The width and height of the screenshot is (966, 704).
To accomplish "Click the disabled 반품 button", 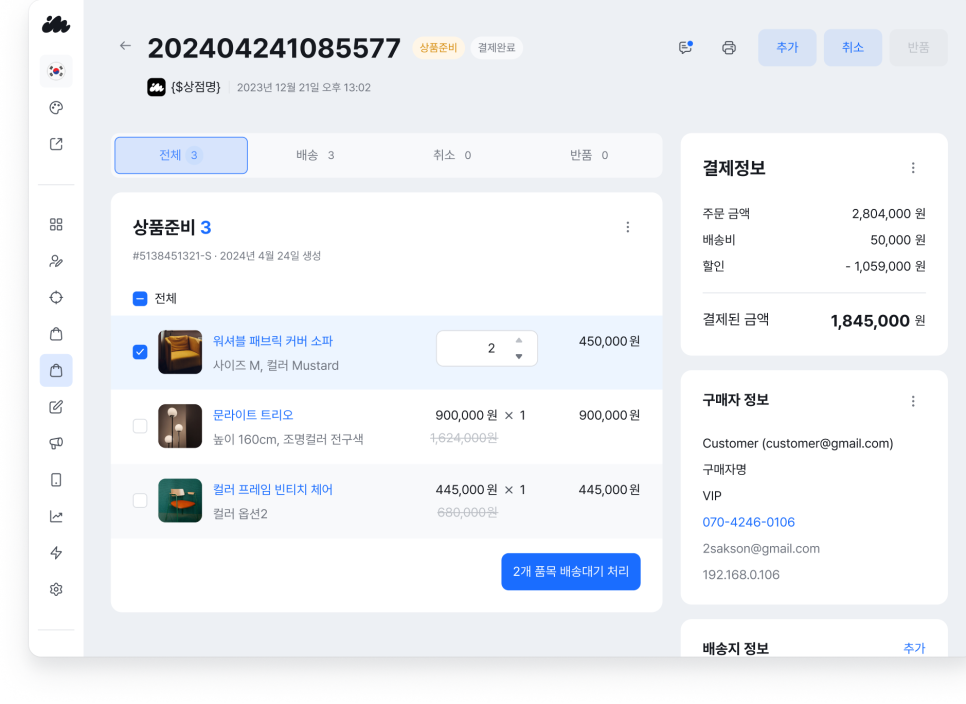I will [919, 47].
